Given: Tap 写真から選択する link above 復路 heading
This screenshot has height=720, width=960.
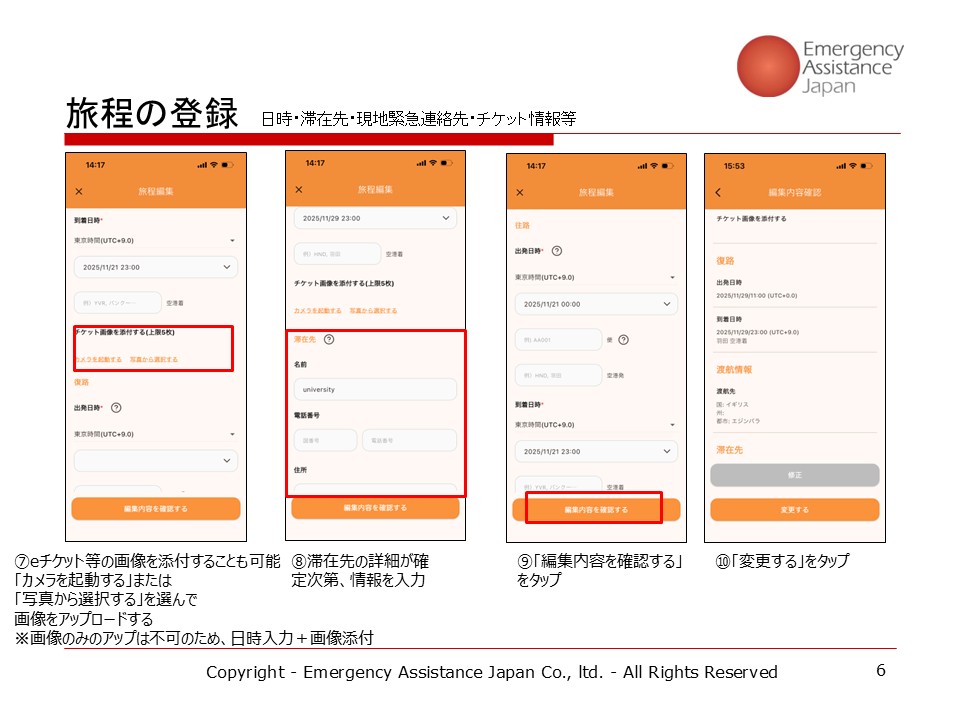Looking at the screenshot, I should coord(154,359).
